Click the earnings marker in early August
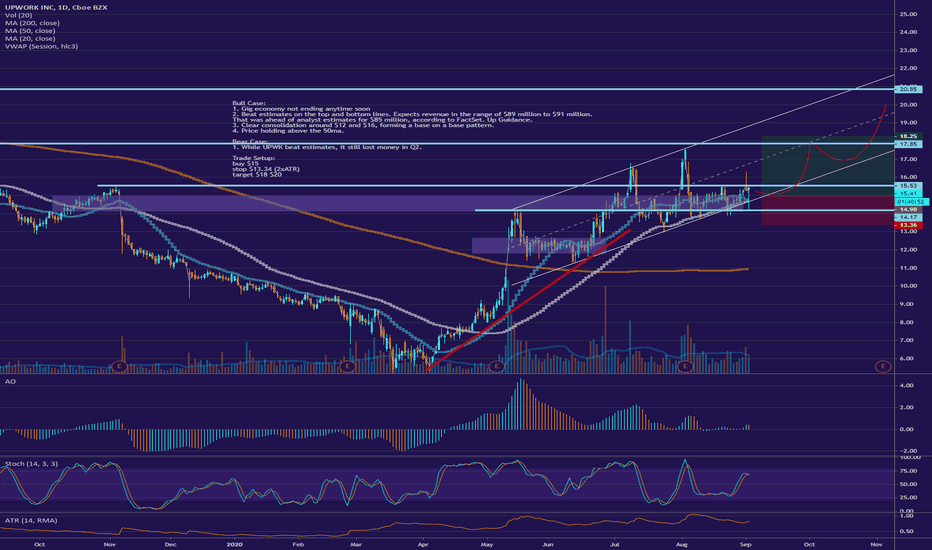The width and height of the screenshot is (932, 550). [685, 366]
